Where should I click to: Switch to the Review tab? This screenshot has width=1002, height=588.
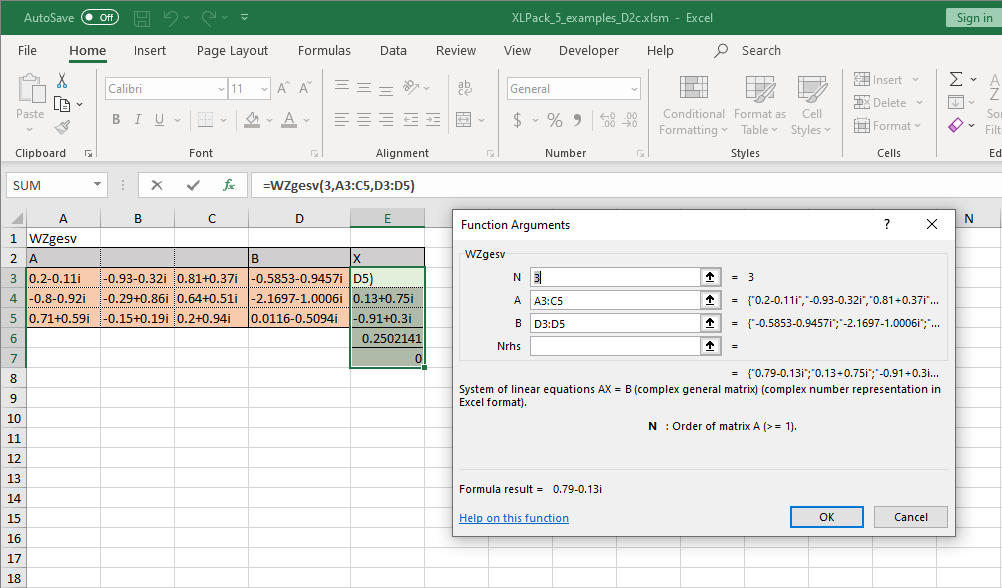point(456,50)
